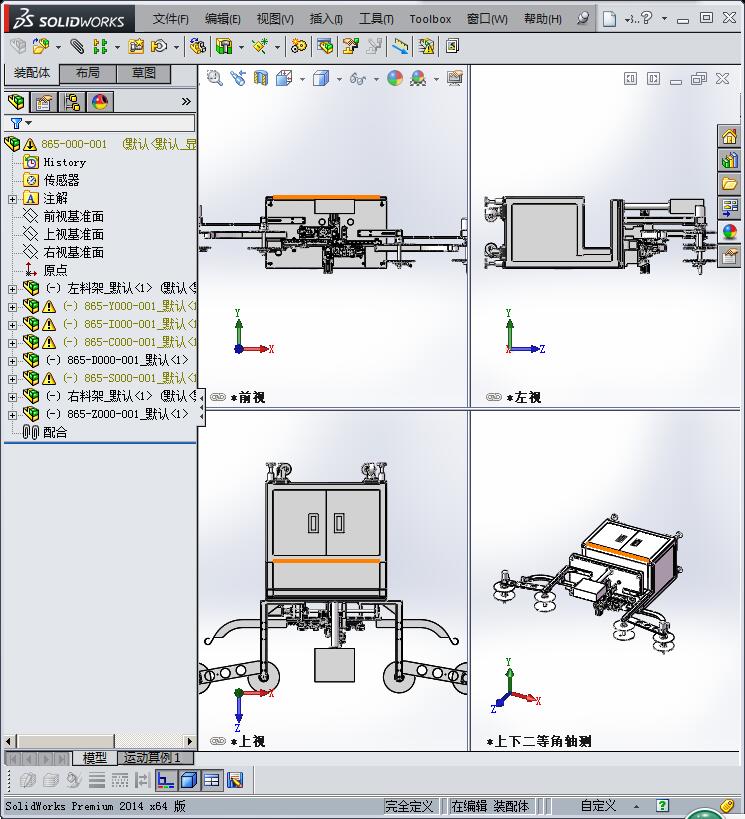Switch to the DisplayManager tab icon
The height and width of the screenshot is (819, 745).
coord(100,101)
